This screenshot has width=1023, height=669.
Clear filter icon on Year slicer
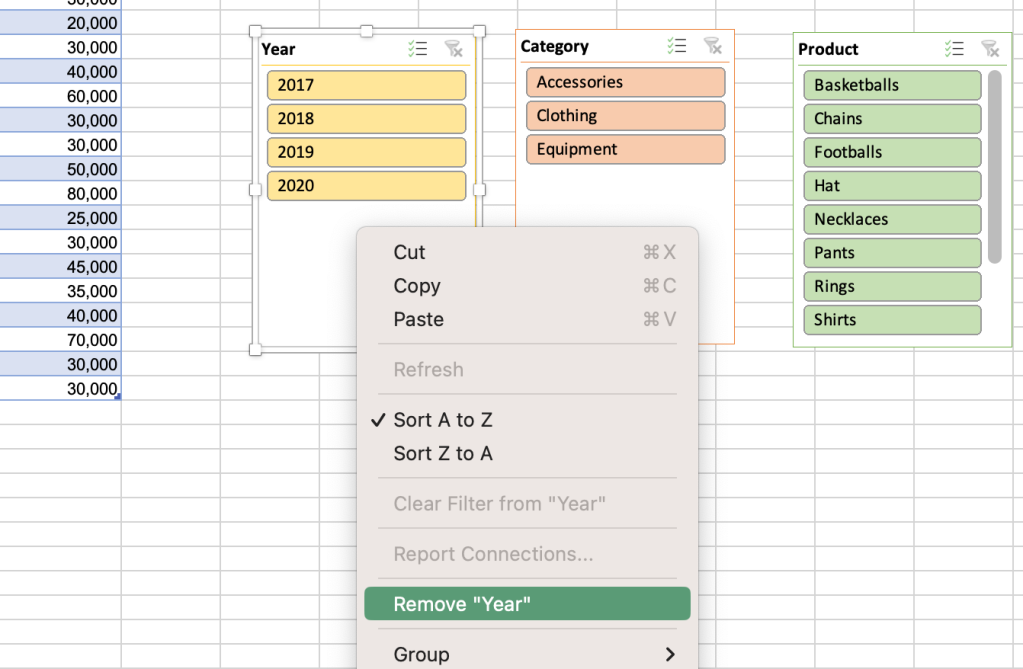point(453,48)
